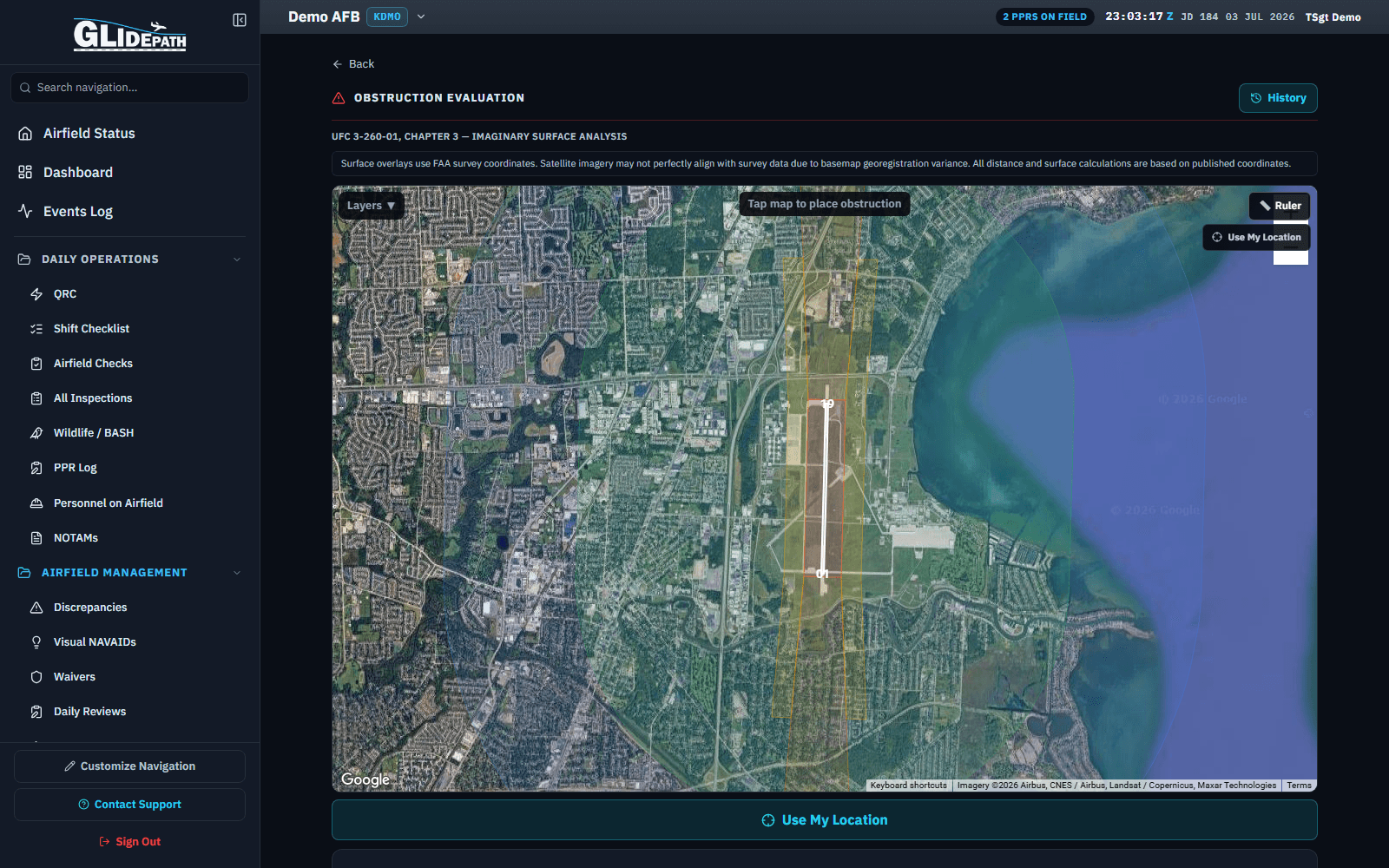Click the Back arrow icon
Viewport: 1389px width, 868px height.
[338, 64]
